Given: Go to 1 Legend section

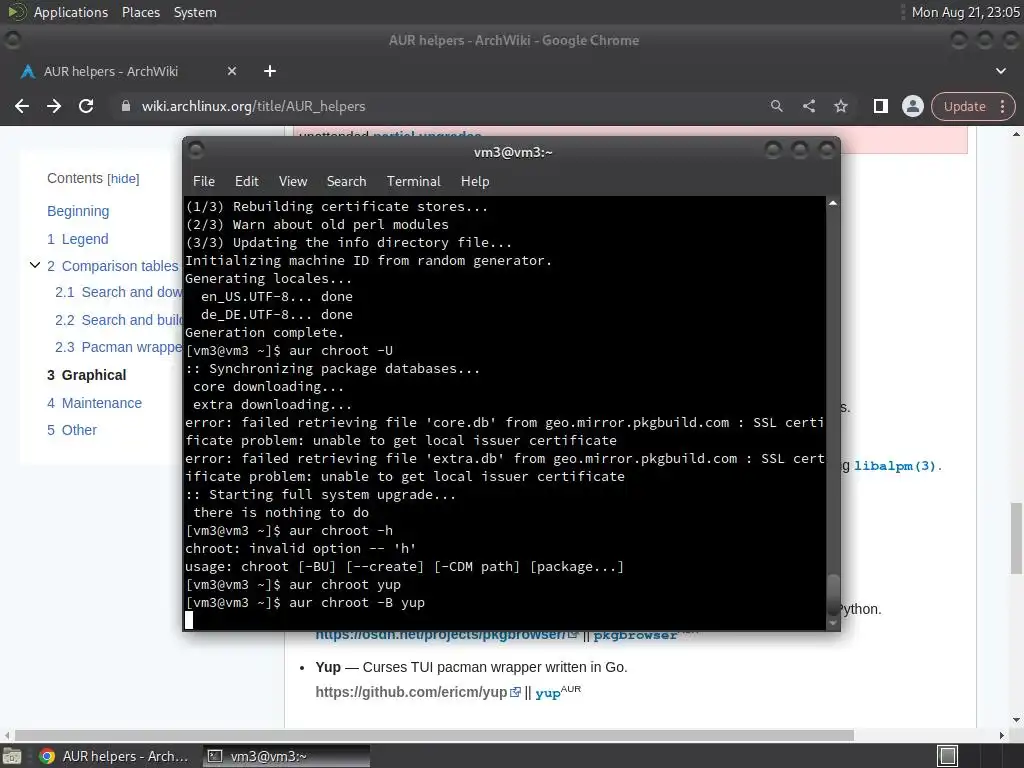Looking at the screenshot, I should (x=78, y=239).
